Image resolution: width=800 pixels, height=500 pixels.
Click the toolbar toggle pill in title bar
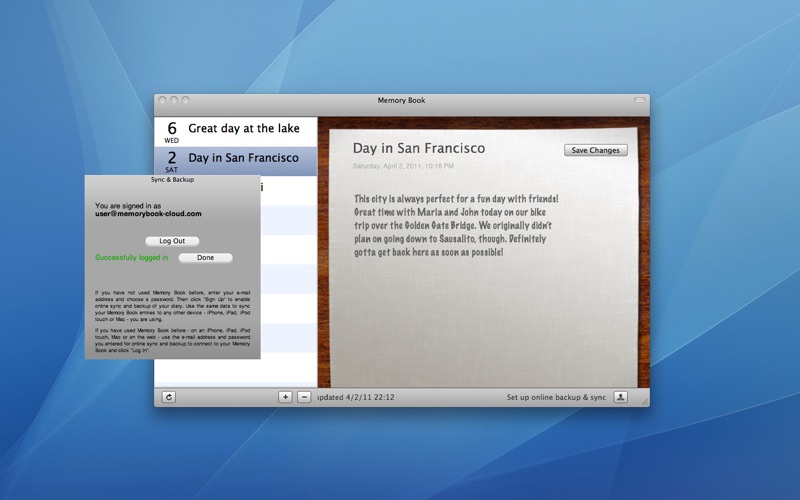[x=639, y=100]
